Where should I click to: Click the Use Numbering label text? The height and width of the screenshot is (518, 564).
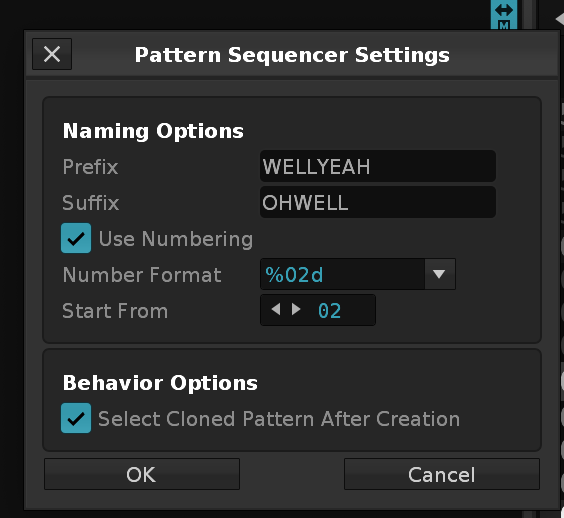176,239
